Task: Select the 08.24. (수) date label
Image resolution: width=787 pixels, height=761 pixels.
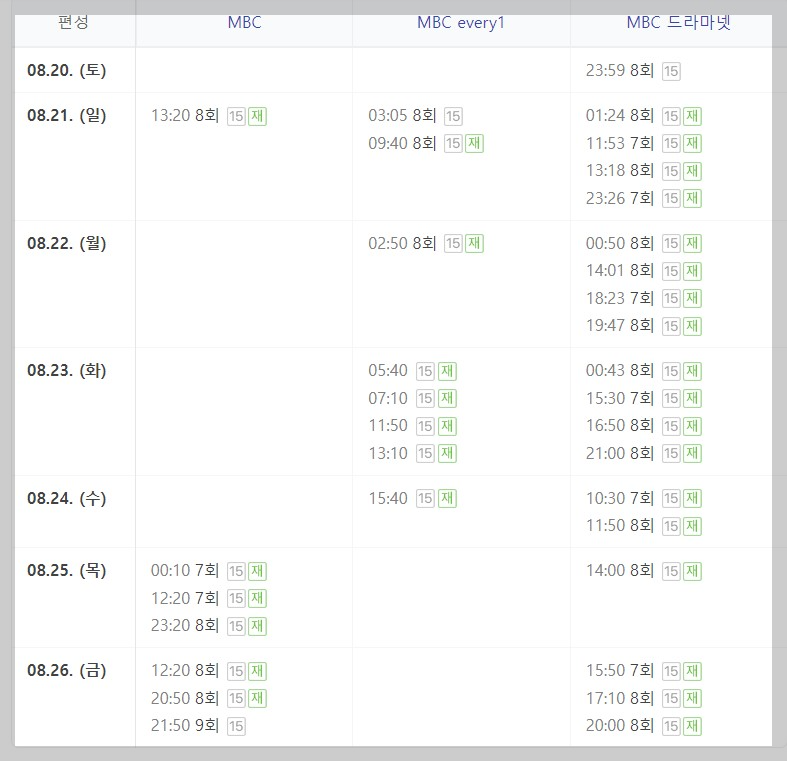Action: click(x=67, y=498)
